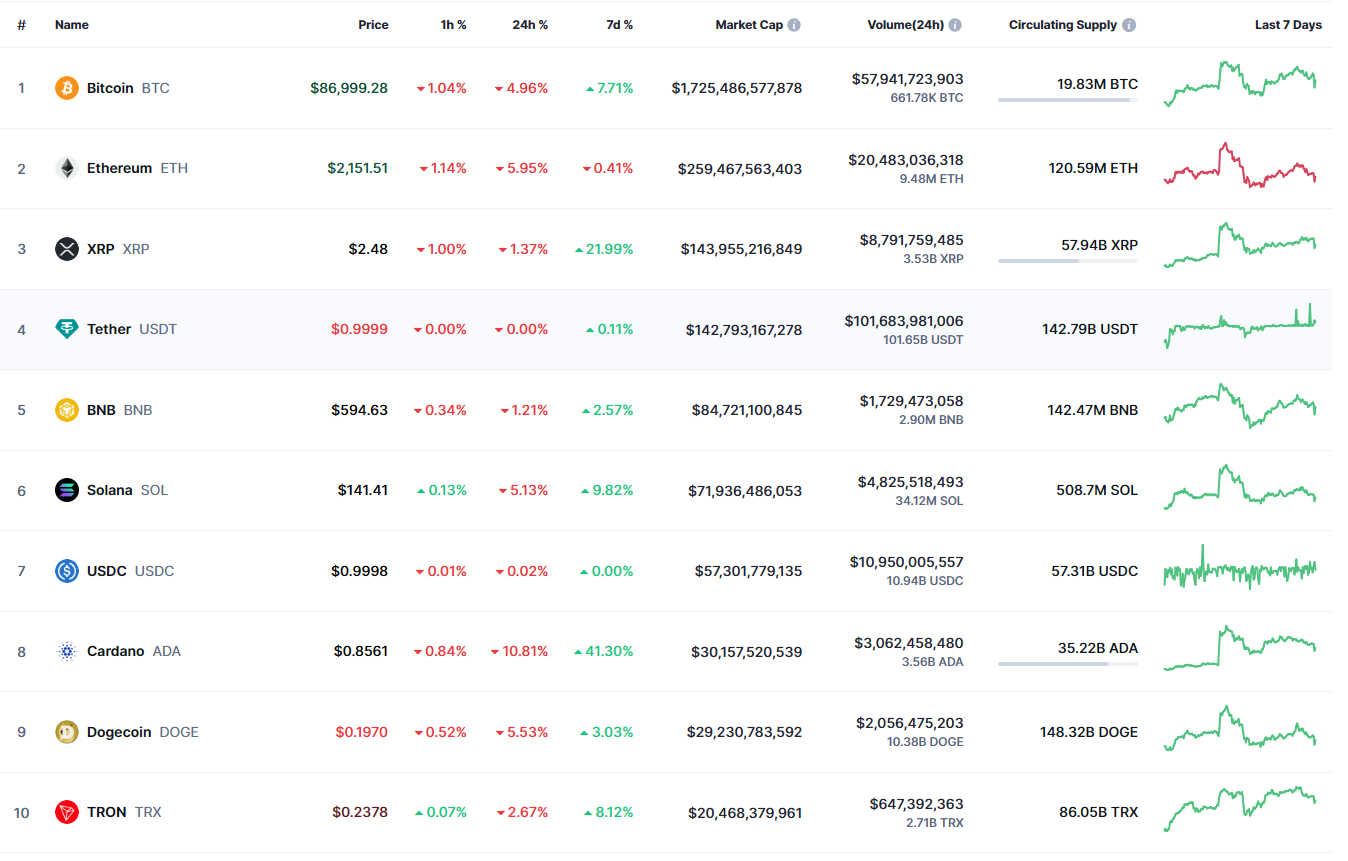
Task: Open Ethereum's red 7-day sparkline chart
Action: tap(1240, 165)
